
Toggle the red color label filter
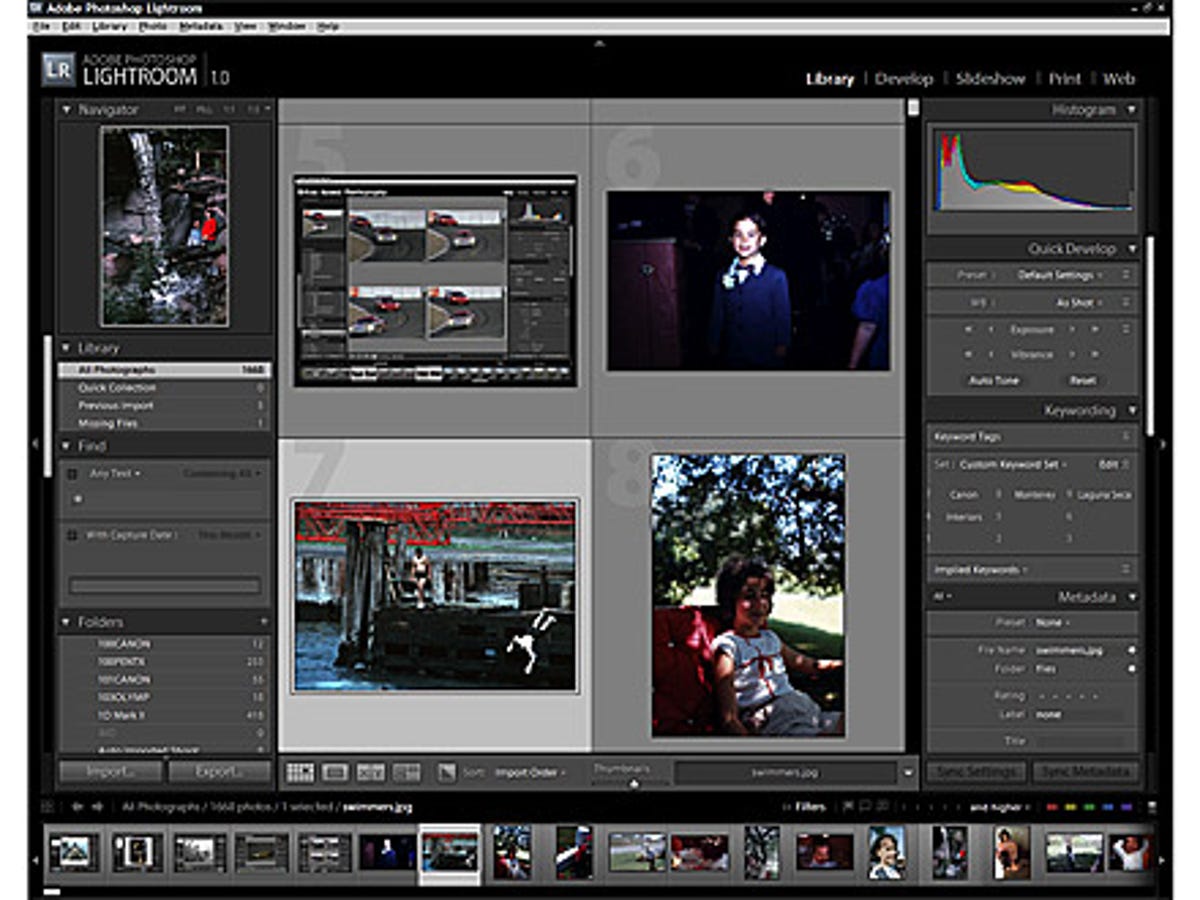[1051, 807]
